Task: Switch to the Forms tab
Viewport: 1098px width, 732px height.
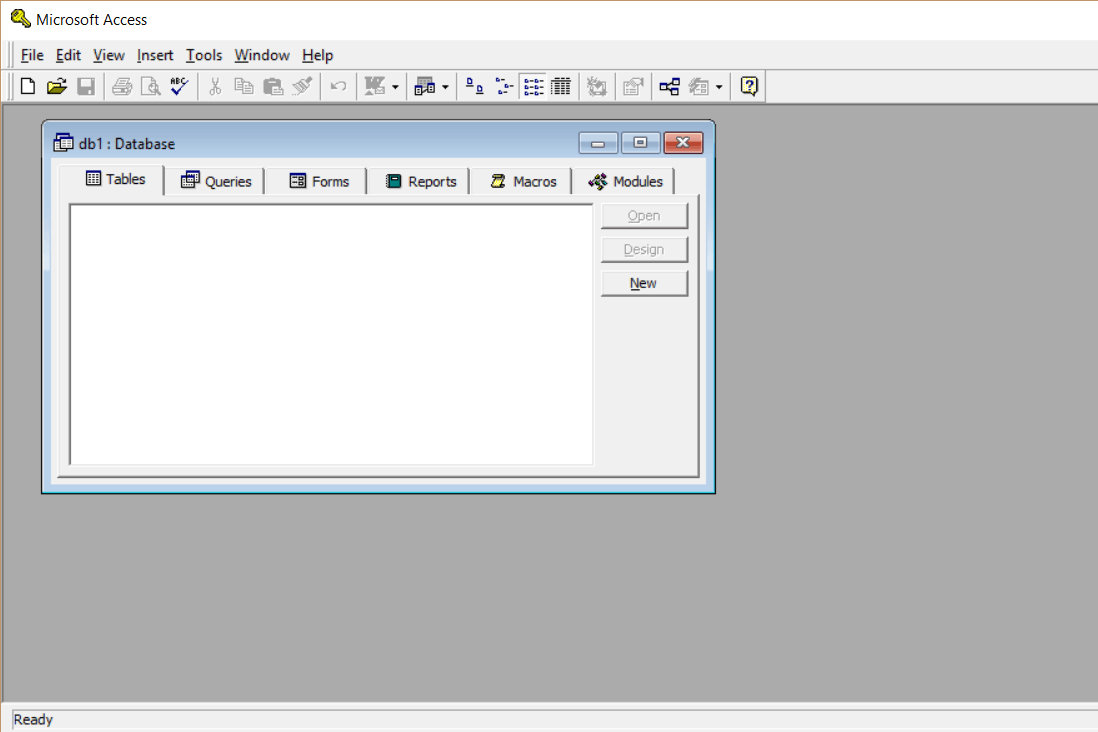Action: [319, 181]
